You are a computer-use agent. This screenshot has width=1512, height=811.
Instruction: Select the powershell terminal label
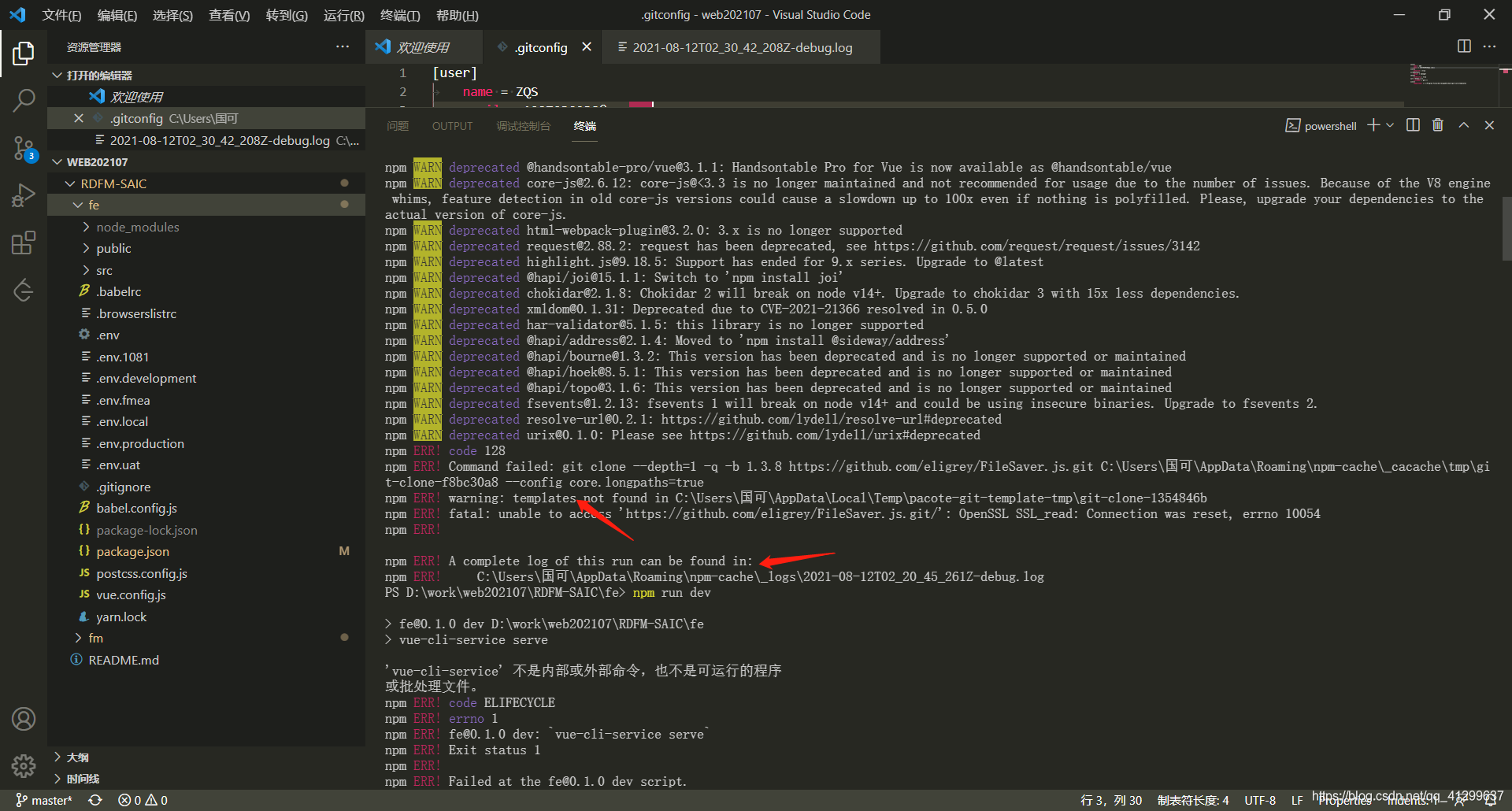[x=1321, y=126]
